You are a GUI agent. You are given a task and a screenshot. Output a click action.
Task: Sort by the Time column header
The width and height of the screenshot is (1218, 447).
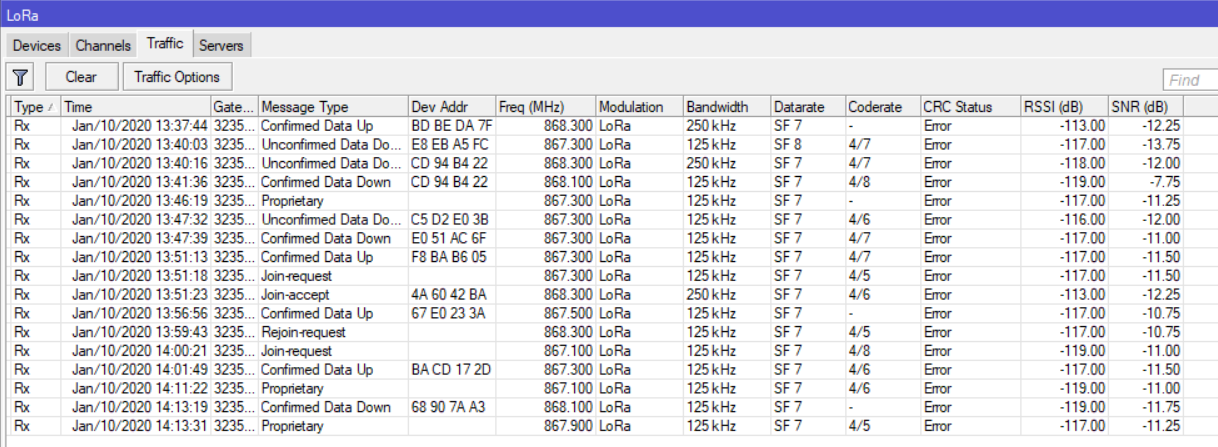click(134, 107)
